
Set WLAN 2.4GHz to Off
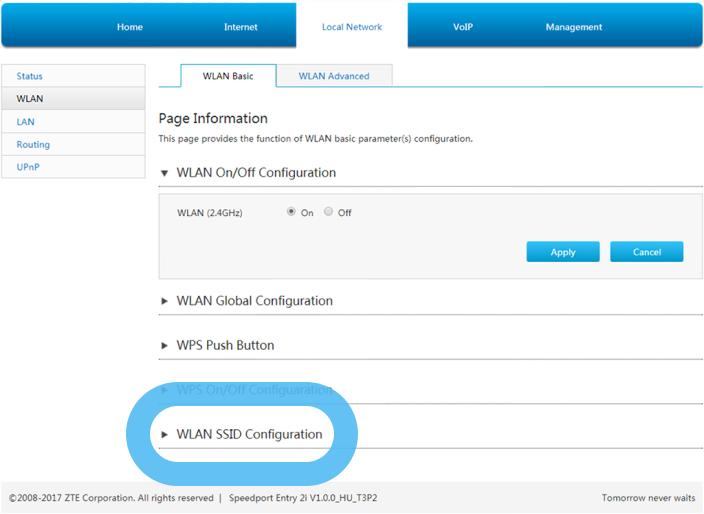[329, 212]
